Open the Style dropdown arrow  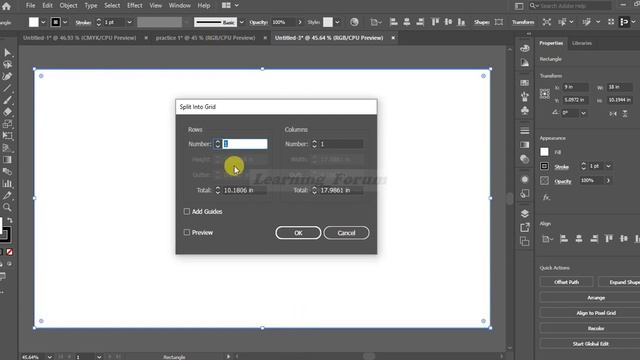[x=337, y=22]
